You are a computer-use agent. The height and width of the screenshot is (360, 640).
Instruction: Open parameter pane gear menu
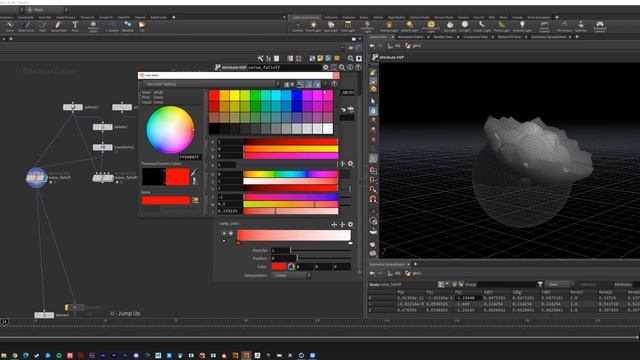326,67
